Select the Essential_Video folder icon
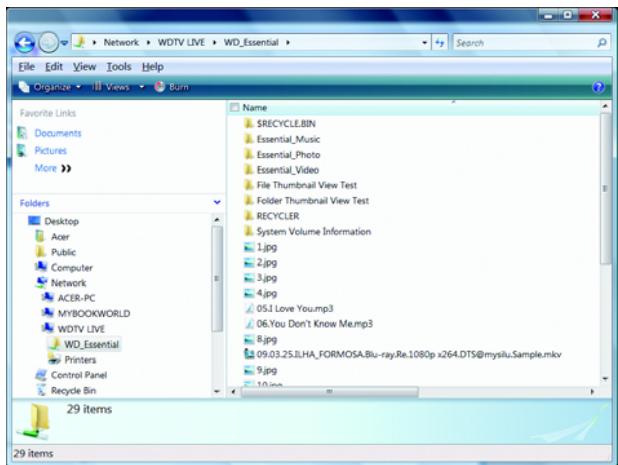 point(248,170)
